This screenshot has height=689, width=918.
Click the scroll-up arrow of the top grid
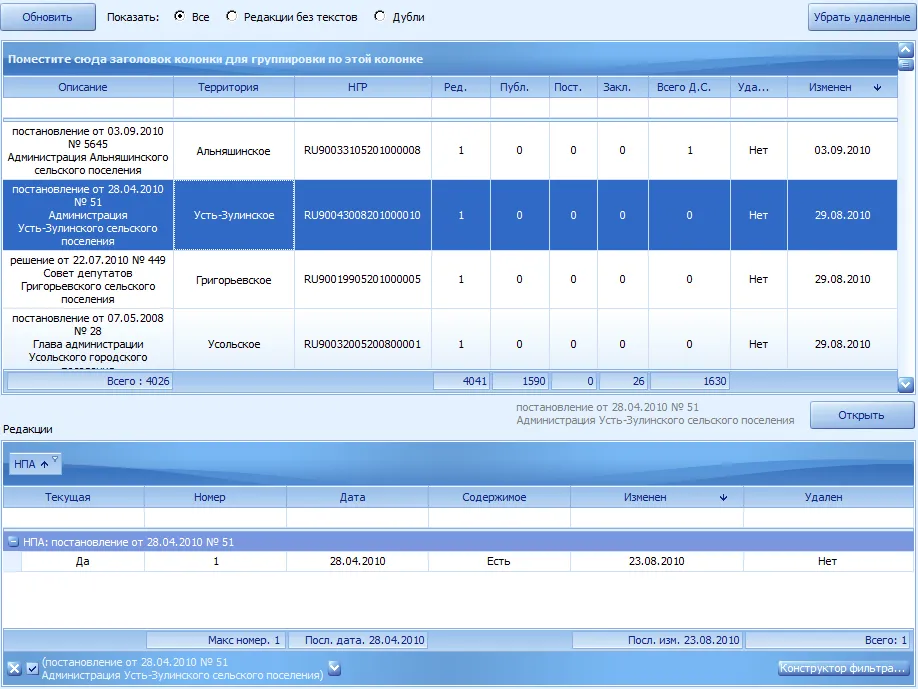click(905, 49)
